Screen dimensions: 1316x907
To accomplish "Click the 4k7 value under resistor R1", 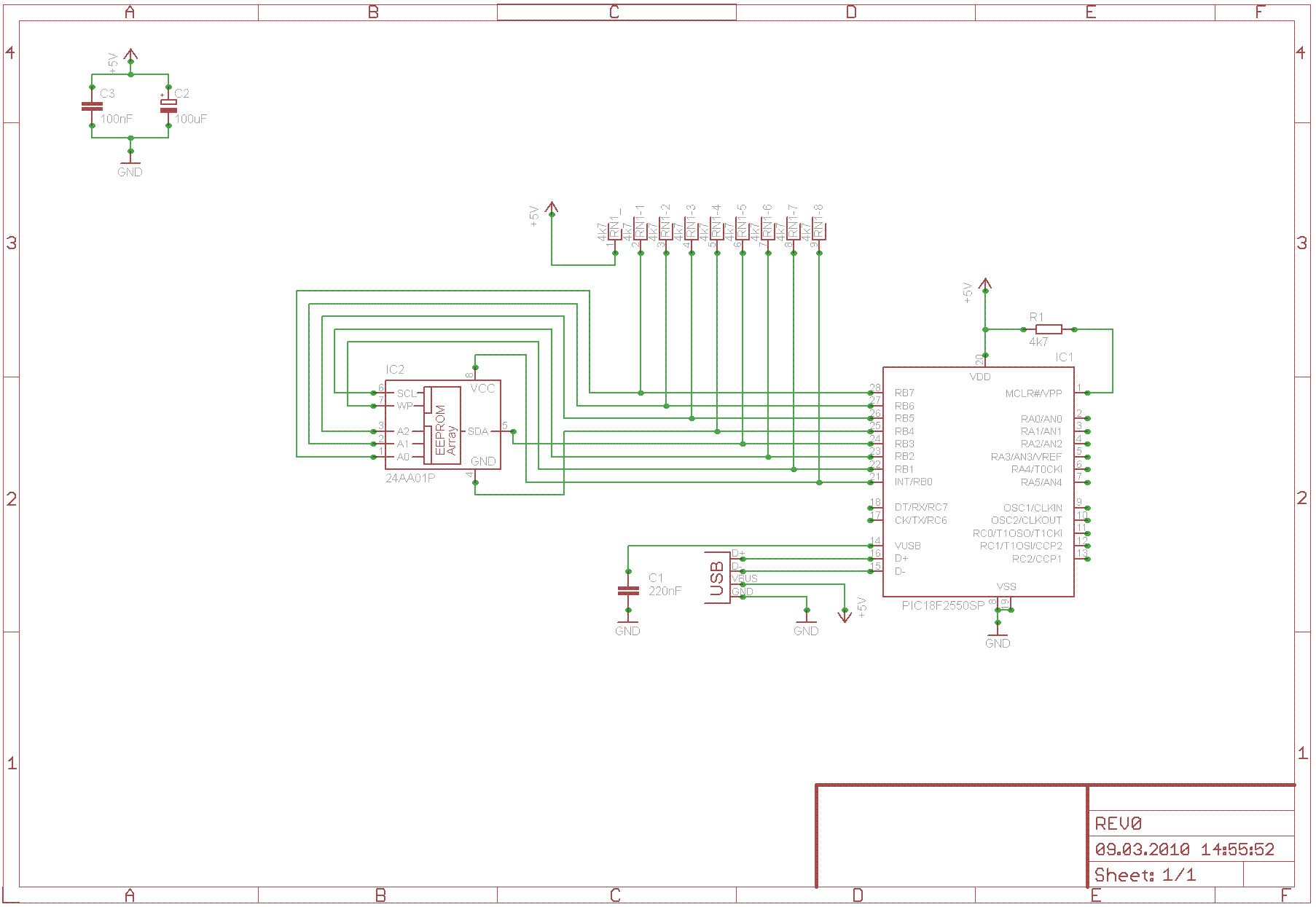I will pyautogui.click(x=1038, y=341).
